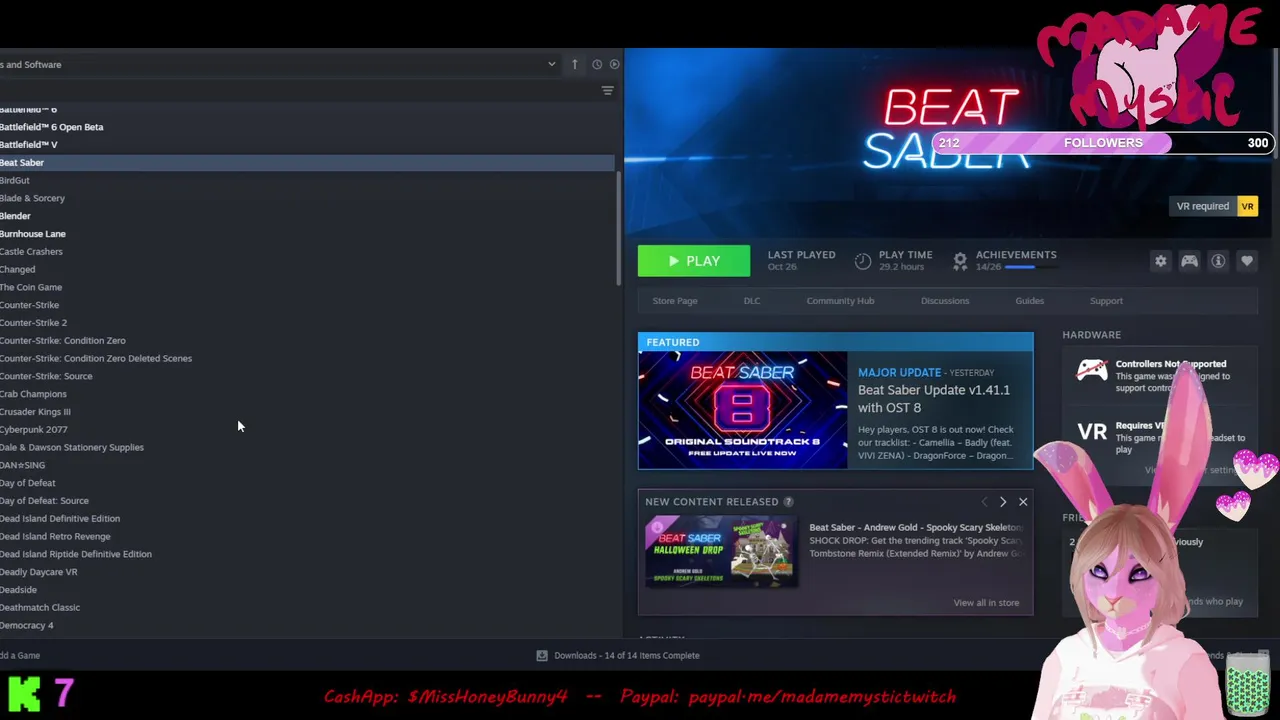Select Dead Island Definitive Edition

pos(307,519)
